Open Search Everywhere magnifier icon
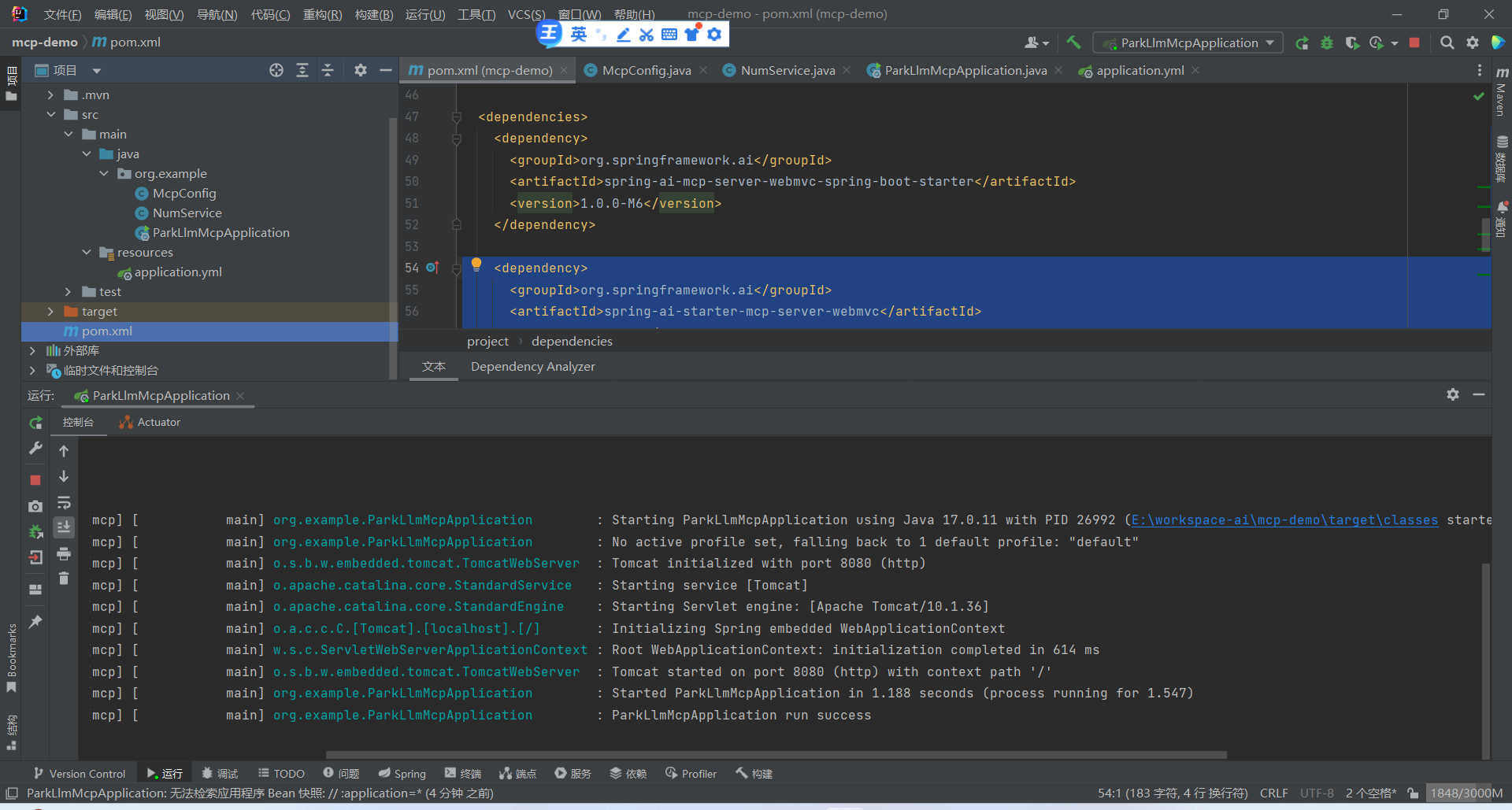Screen dimensions: 1512x810 [1447, 43]
